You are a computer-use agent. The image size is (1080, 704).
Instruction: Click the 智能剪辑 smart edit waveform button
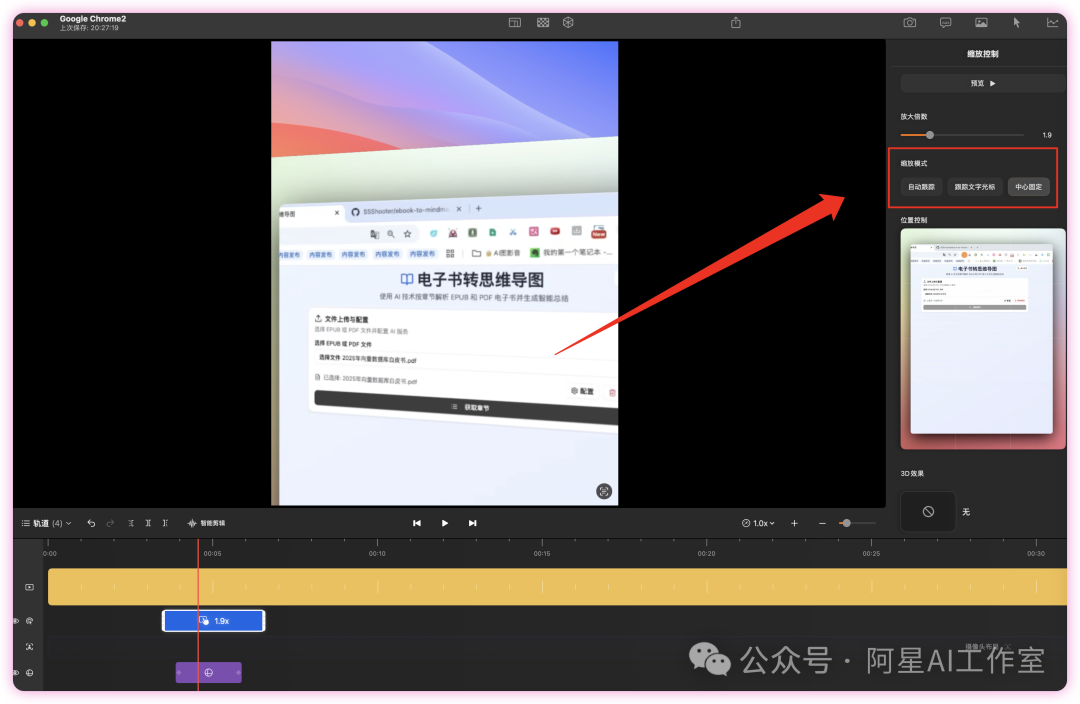click(x=206, y=523)
